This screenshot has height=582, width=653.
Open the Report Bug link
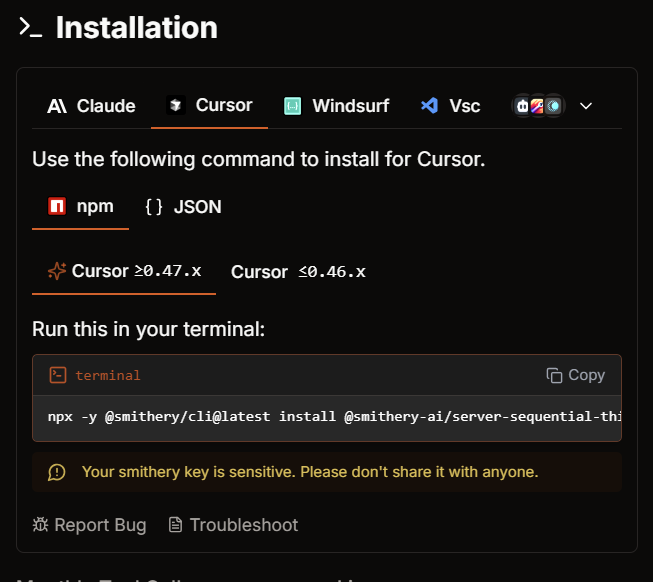pyautogui.click(x=90, y=525)
